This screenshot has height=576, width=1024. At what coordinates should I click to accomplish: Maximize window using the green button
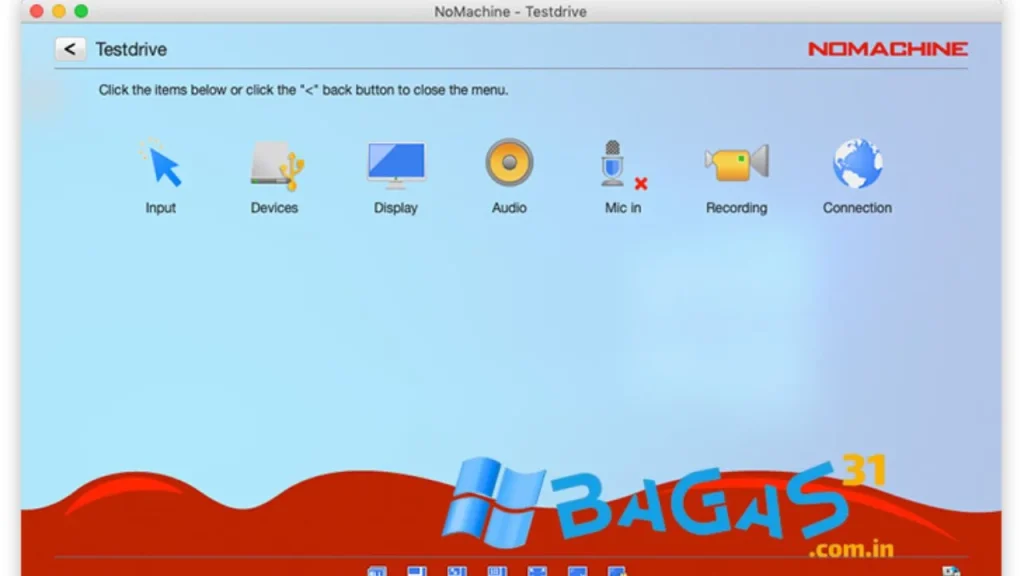click(81, 11)
